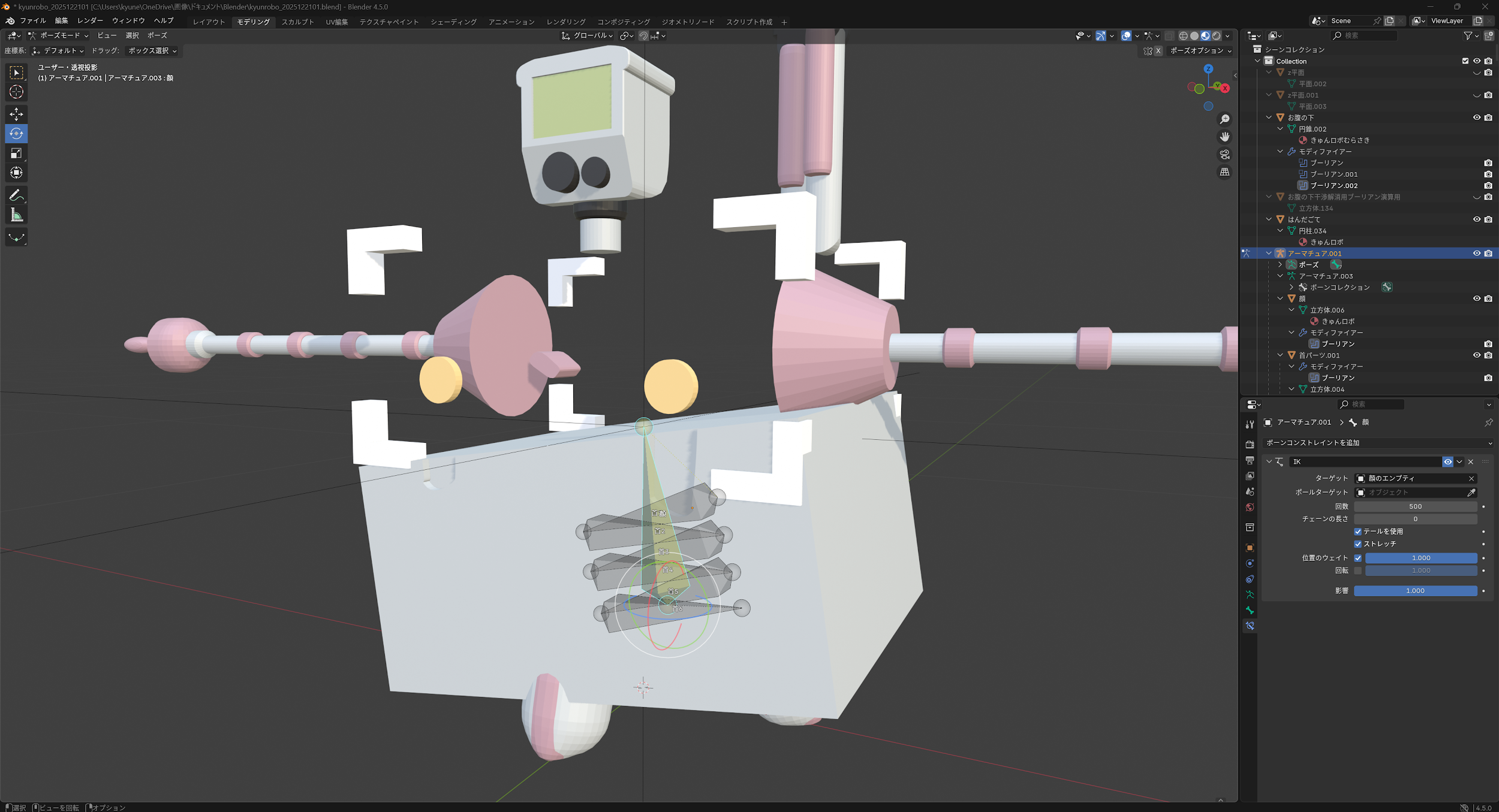
Task: Pick the Measure tool
Action: 16,215
